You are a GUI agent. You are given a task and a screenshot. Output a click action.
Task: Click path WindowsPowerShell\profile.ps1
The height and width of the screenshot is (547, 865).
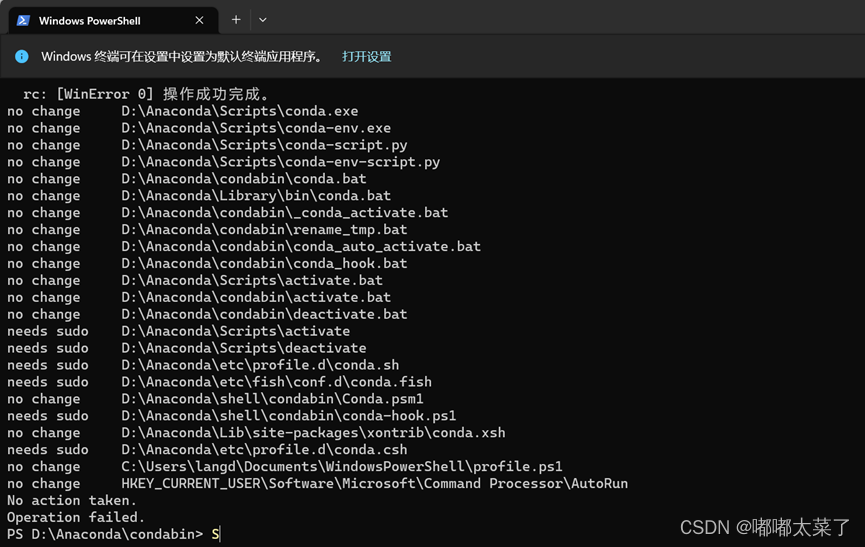[x=342, y=466]
